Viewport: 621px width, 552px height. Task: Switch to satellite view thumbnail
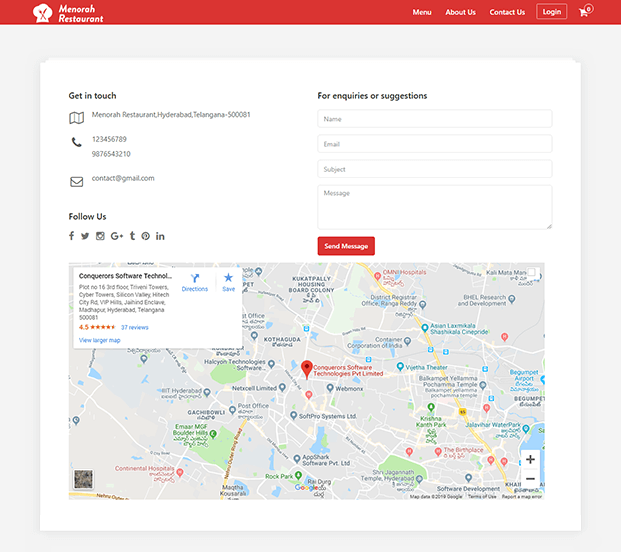click(83, 479)
